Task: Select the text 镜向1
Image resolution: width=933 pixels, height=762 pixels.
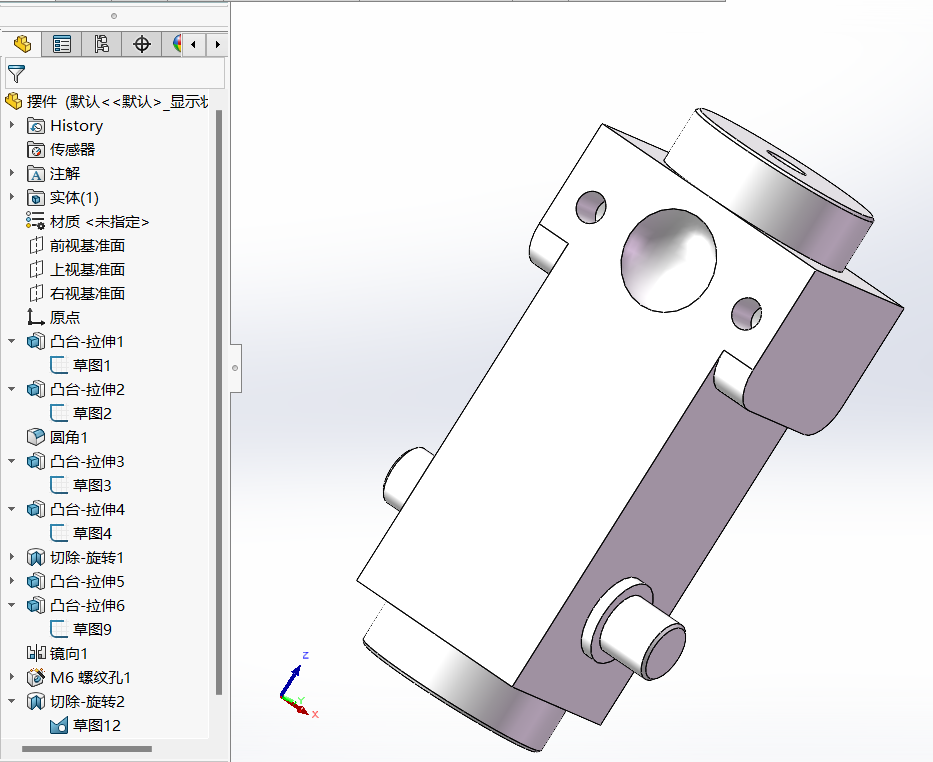Action: (x=69, y=653)
